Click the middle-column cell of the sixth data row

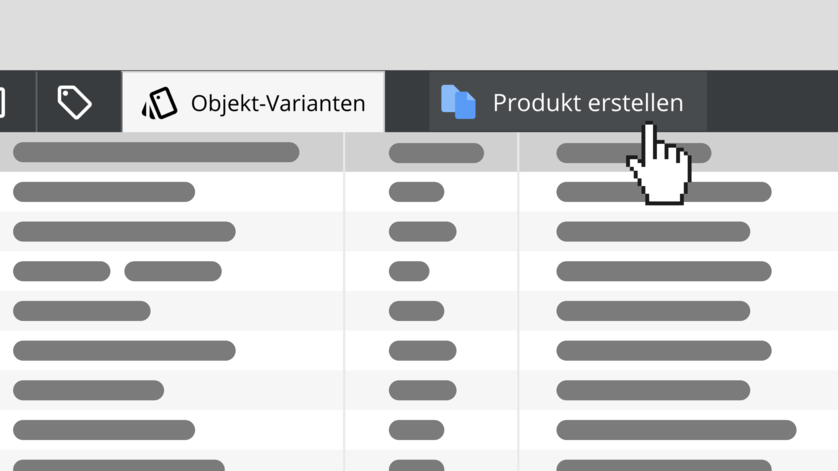(x=422, y=390)
